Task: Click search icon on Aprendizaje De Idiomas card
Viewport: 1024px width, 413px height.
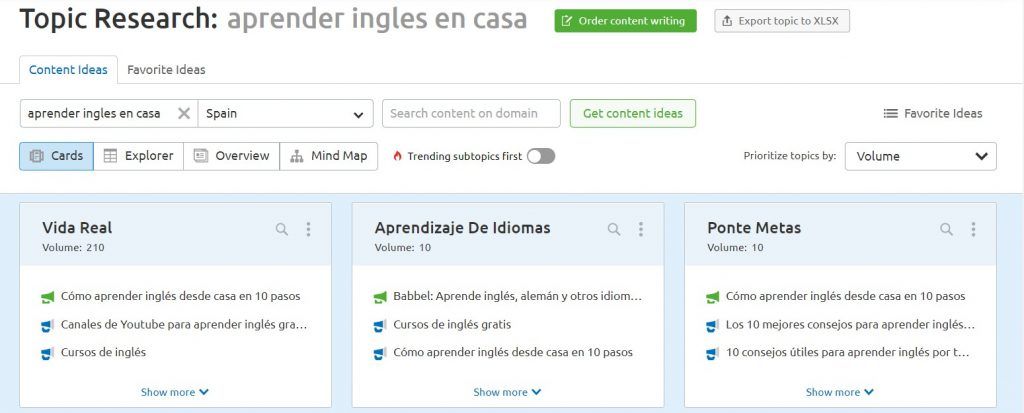Action: pyautogui.click(x=614, y=229)
